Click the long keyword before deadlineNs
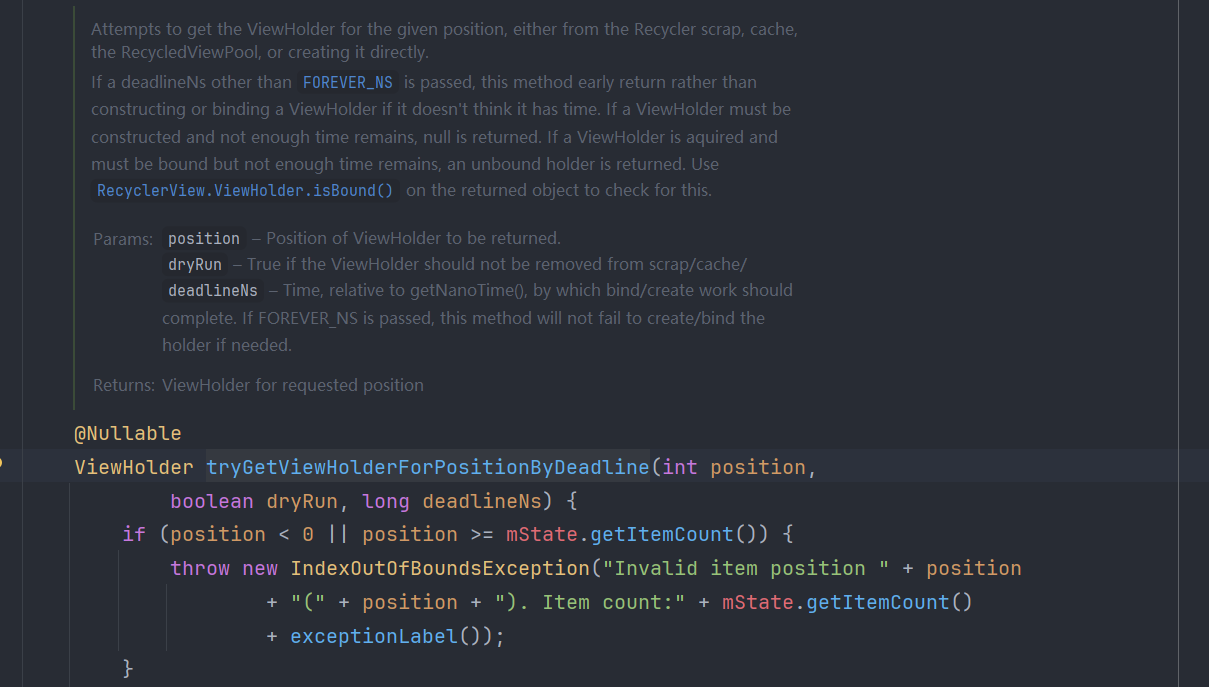Image resolution: width=1209 pixels, height=687 pixels. 386,501
